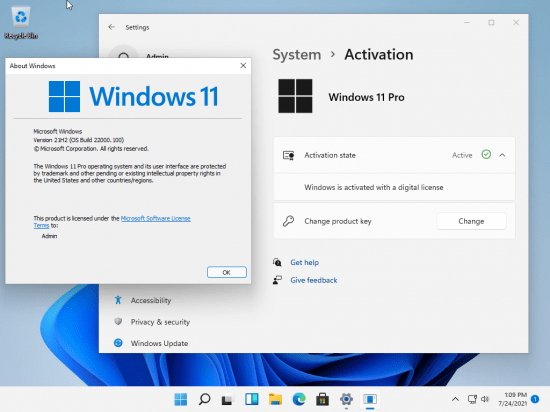Click the Settings gear on taskbar
Screen dimensions: 550x412
(346, 399)
